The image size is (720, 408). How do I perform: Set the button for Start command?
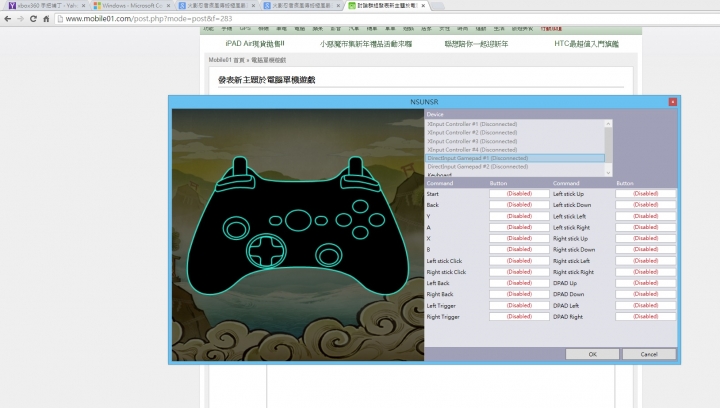[519, 194]
